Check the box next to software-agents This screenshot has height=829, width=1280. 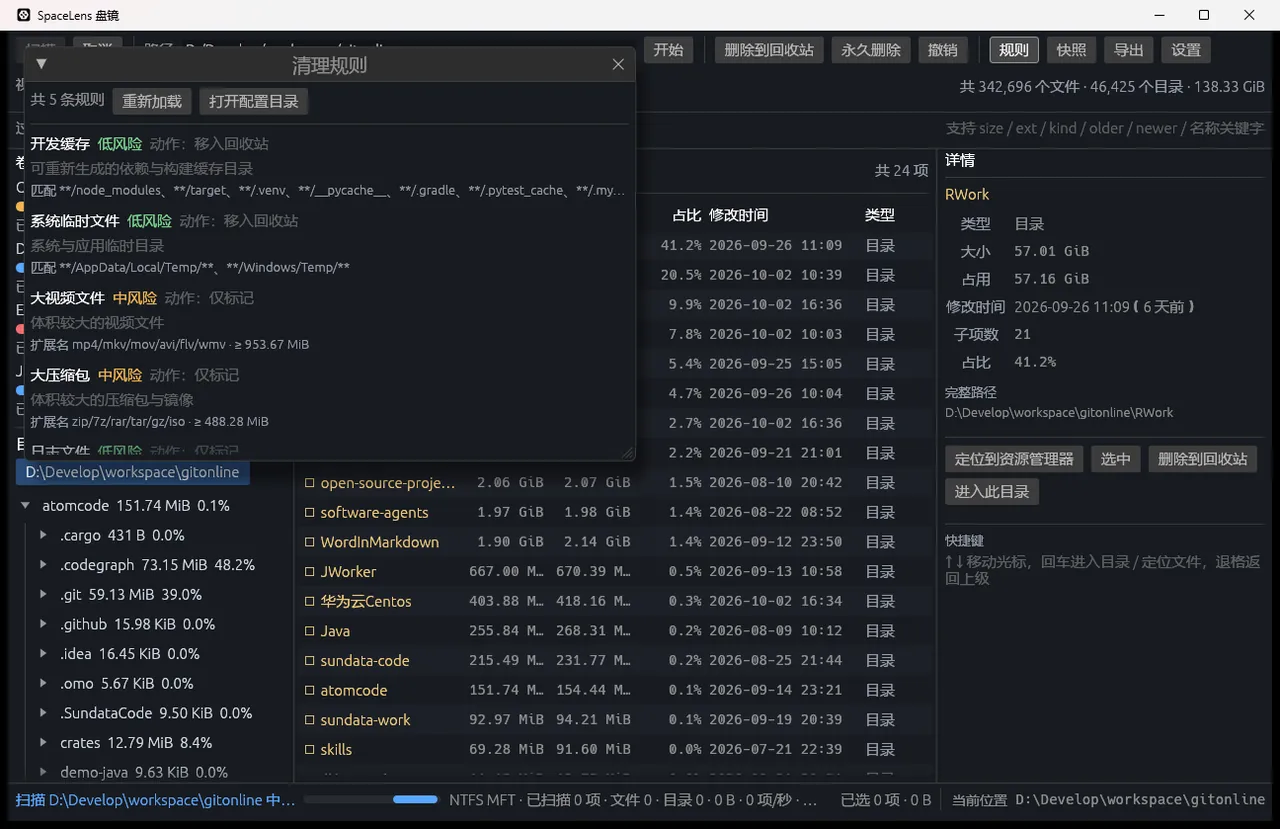[x=310, y=513]
